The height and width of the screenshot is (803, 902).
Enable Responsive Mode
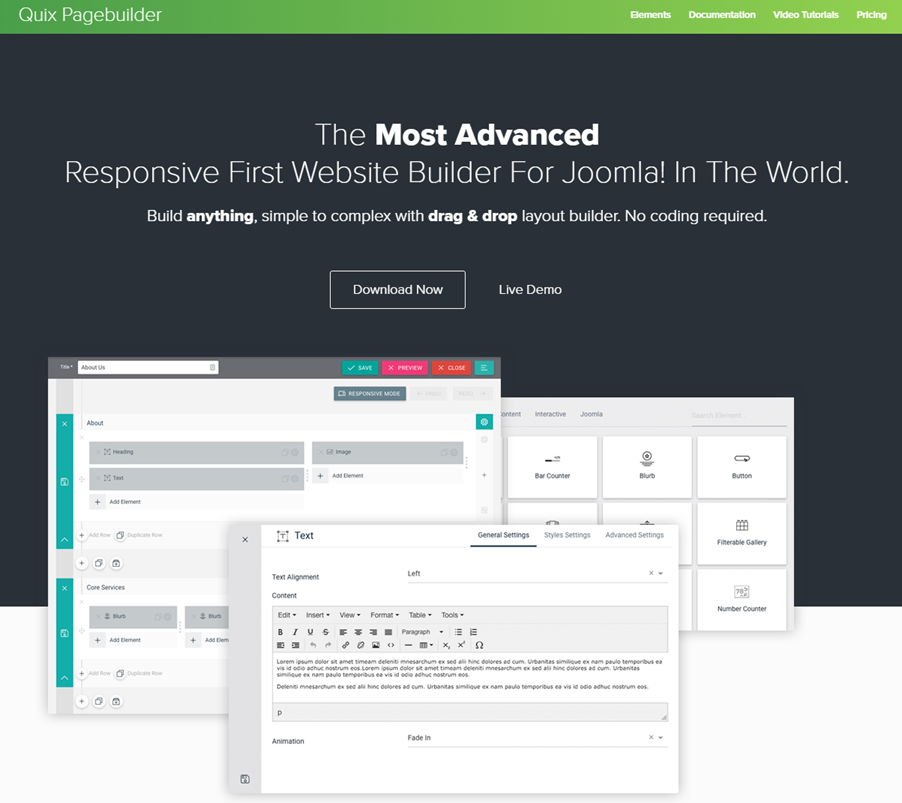coord(370,393)
